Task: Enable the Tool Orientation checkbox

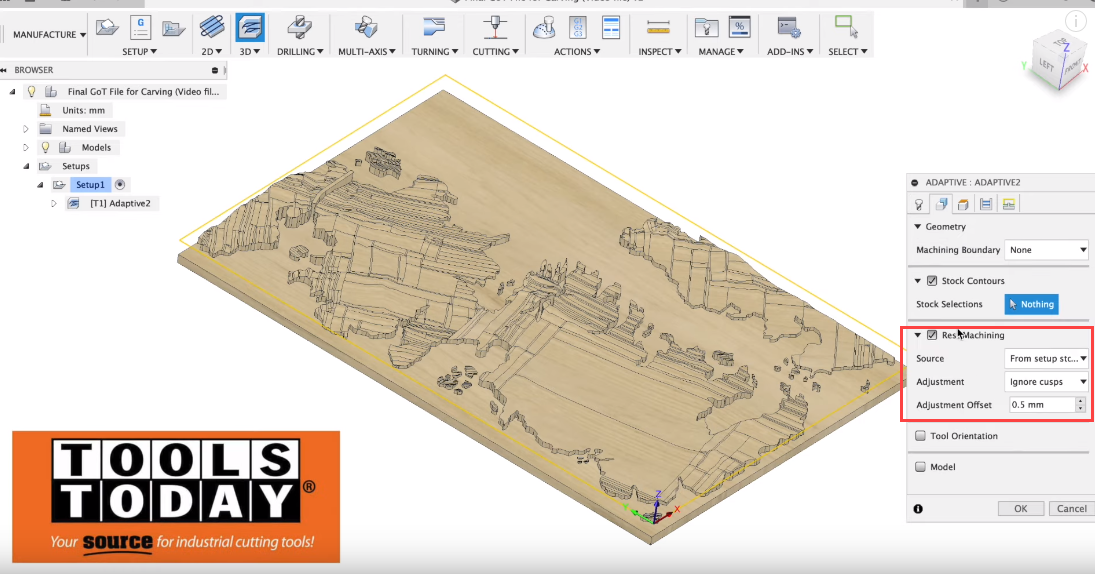Action: pyautogui.click(x=920, y=436)
